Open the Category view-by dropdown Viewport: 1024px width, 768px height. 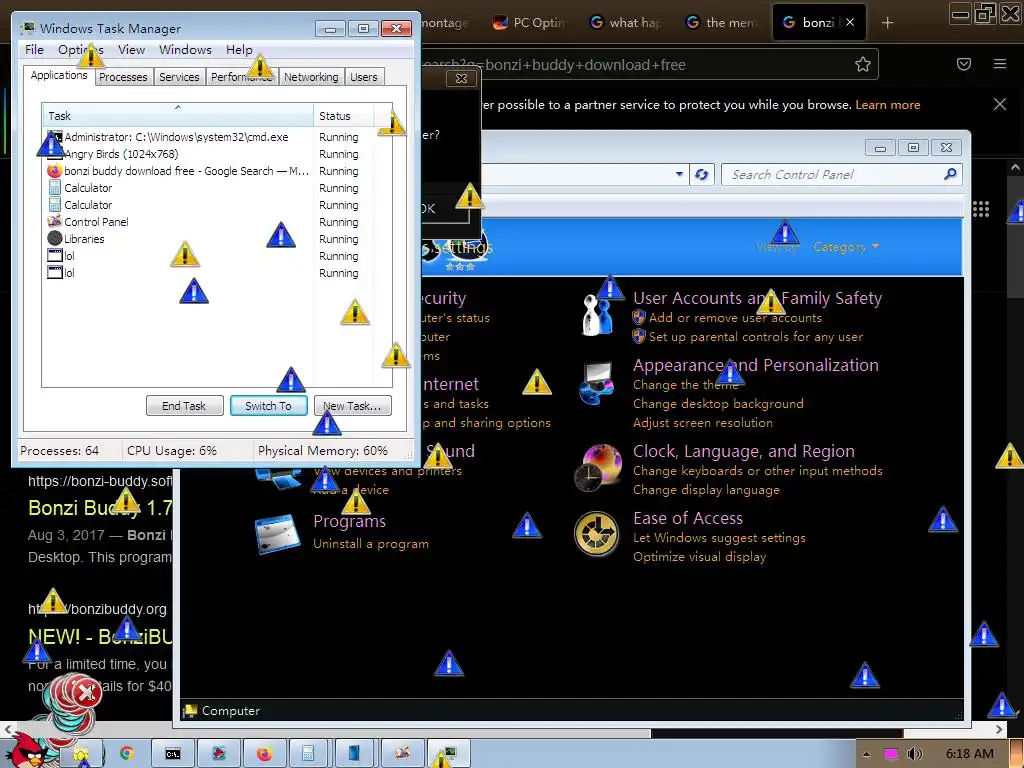(x=846, y=247)
